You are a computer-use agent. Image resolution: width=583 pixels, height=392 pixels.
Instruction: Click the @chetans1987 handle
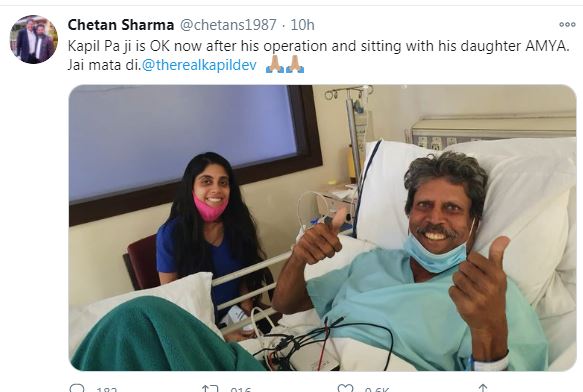click(x=228, y=25)
